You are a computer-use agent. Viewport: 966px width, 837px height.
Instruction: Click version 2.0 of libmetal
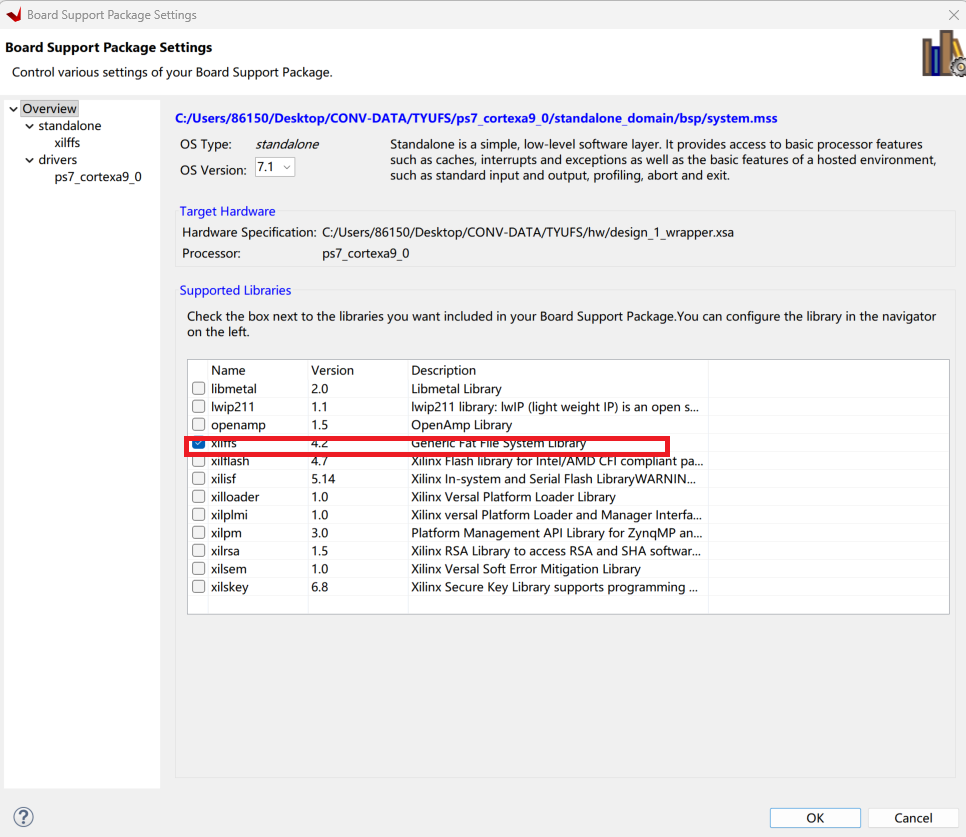319,389
